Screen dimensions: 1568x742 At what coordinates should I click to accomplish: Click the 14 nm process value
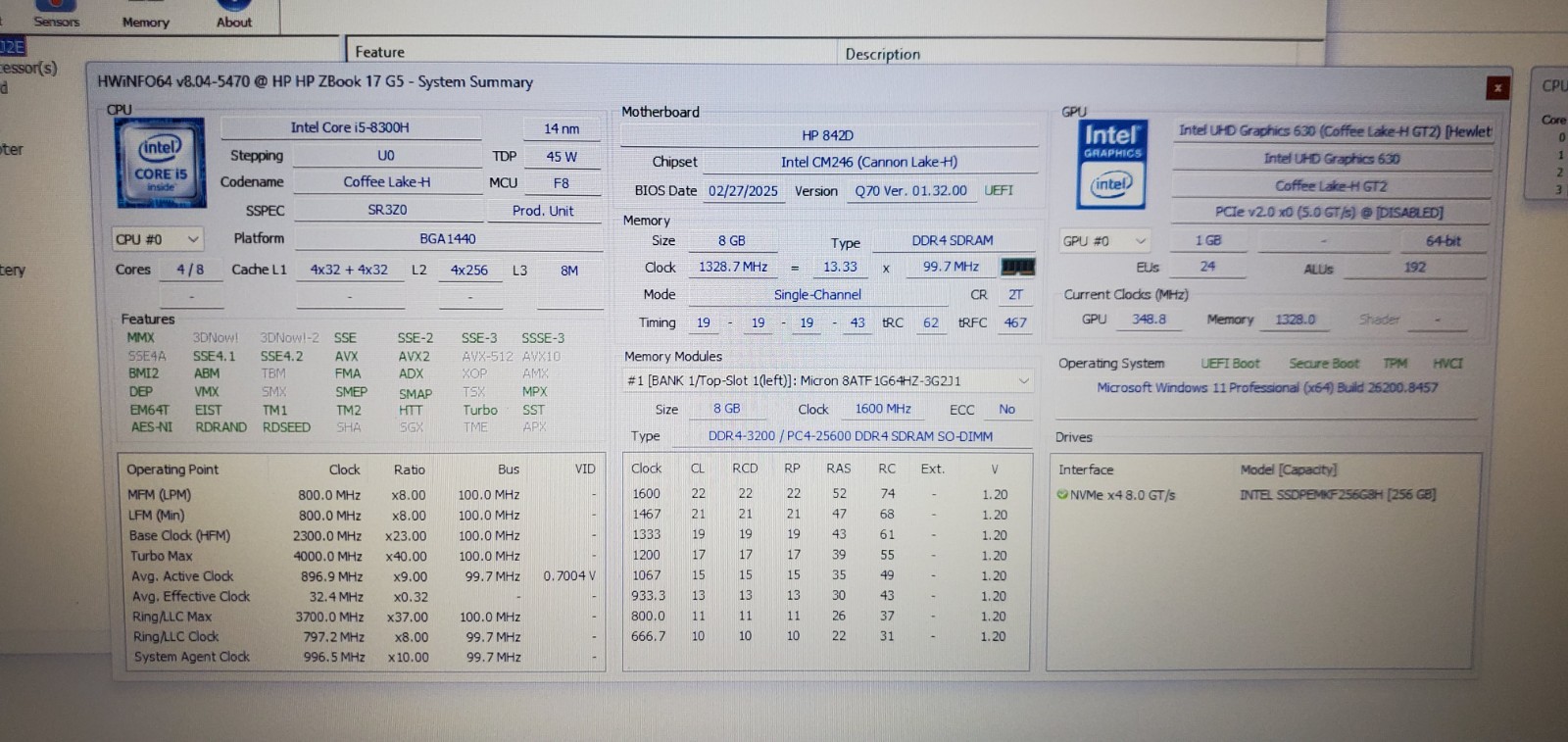(x=562, y=128)
